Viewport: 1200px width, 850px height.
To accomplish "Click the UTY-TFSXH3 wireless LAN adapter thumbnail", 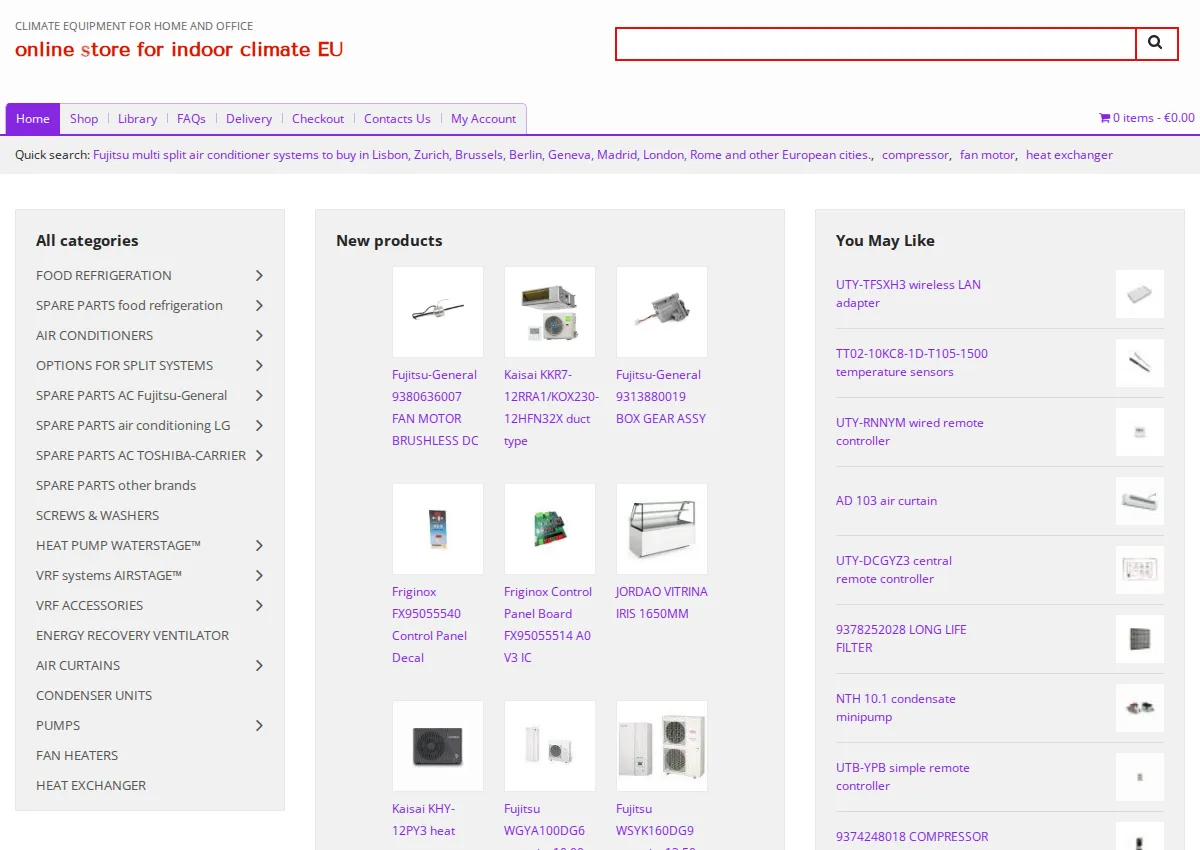I will click(x=1140, y=294).
